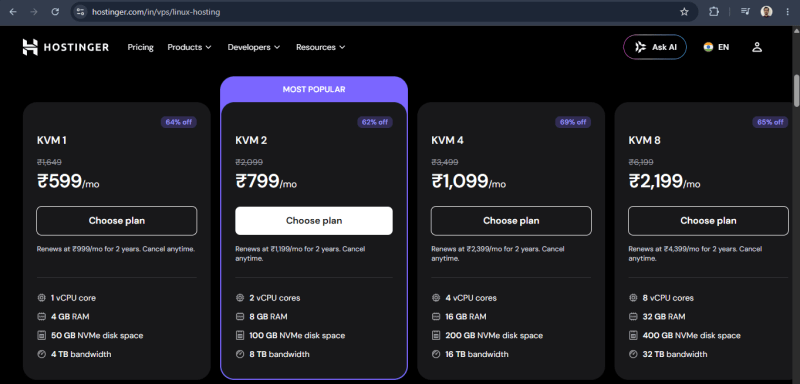The width and height of the screenshot is (800, 384).
Task: Click the RAM icon beside 8 GB RAM
Action: click(x=240, y=317)
